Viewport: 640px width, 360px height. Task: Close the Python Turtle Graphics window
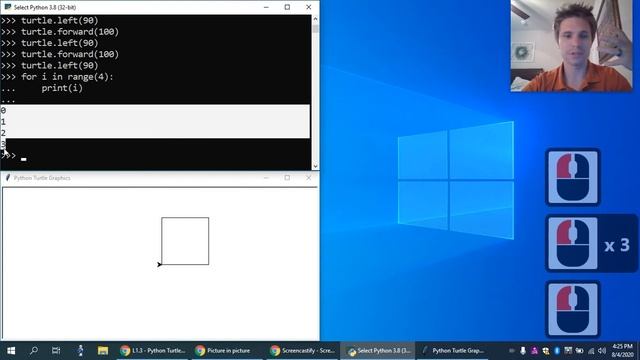309,178
